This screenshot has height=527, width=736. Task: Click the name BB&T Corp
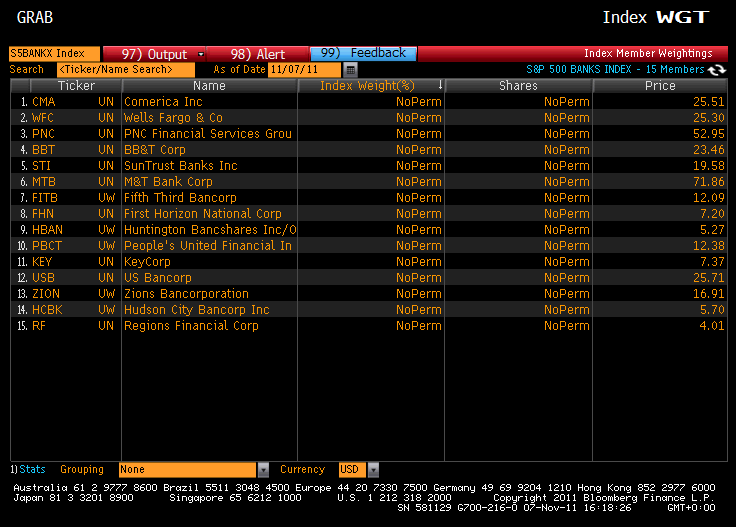(x=155, y=150)
